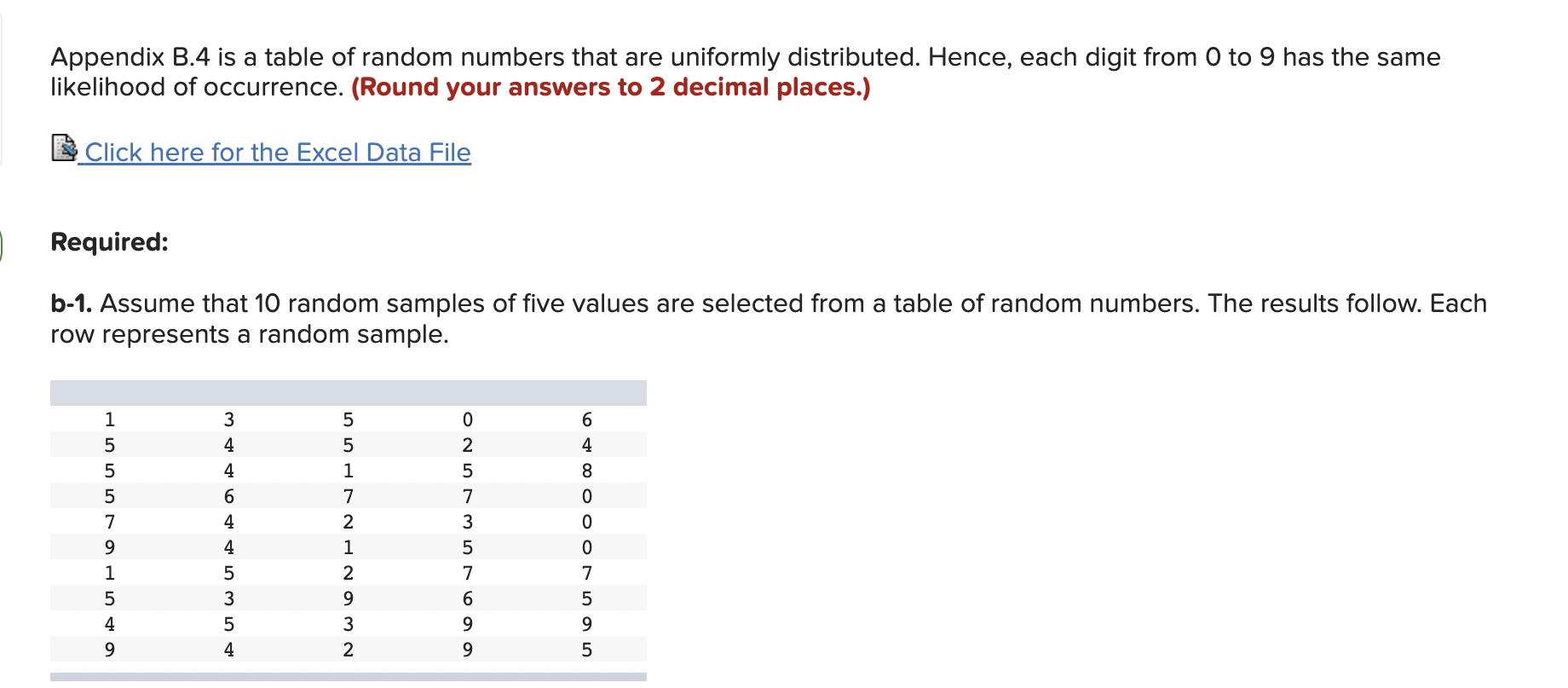Click the value 3 in the first sample row
Viewport: 1568px width, 688px height.
[228, 419]
